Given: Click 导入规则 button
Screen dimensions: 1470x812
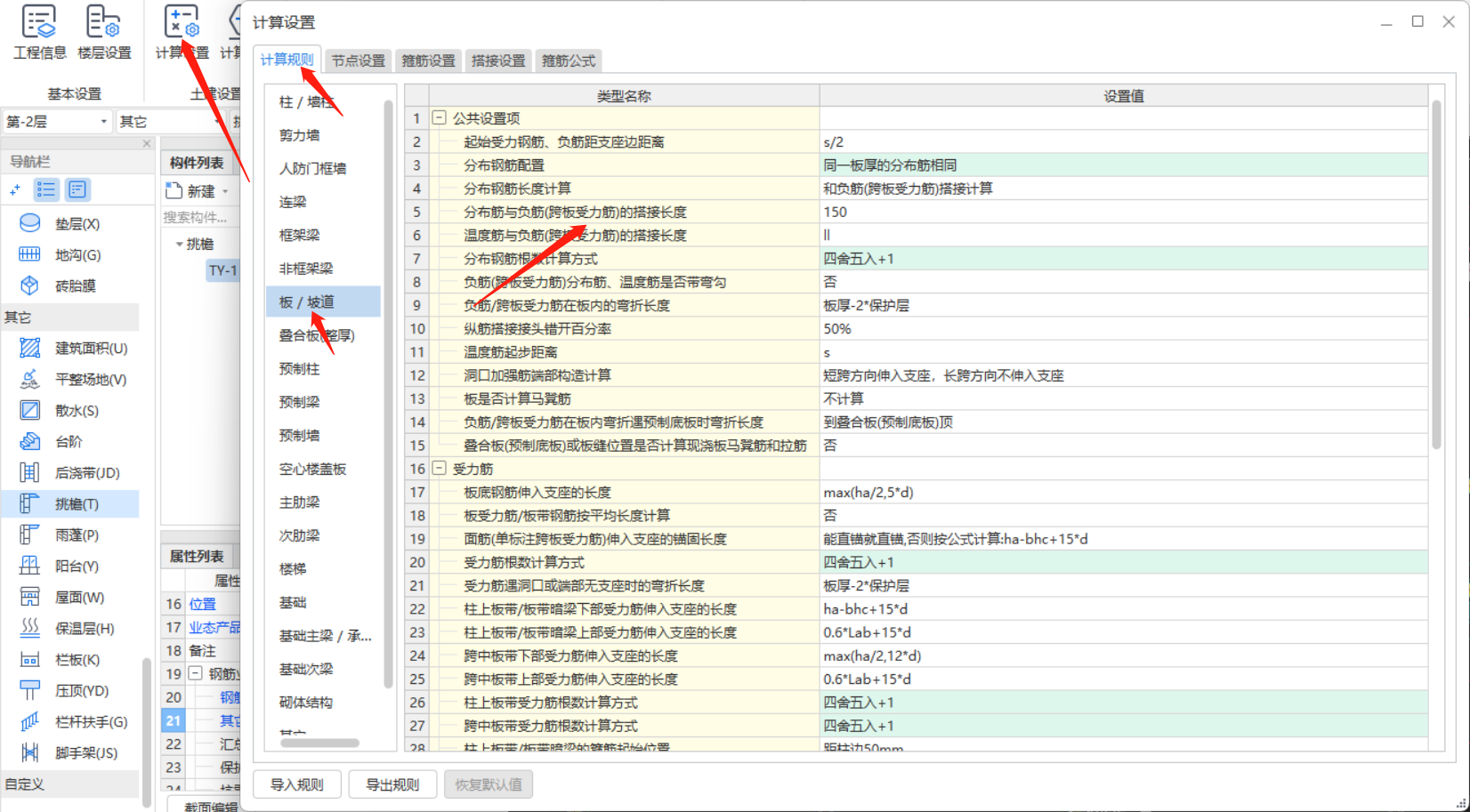Looking at the screenshot, I should click(x=297, y=784).
